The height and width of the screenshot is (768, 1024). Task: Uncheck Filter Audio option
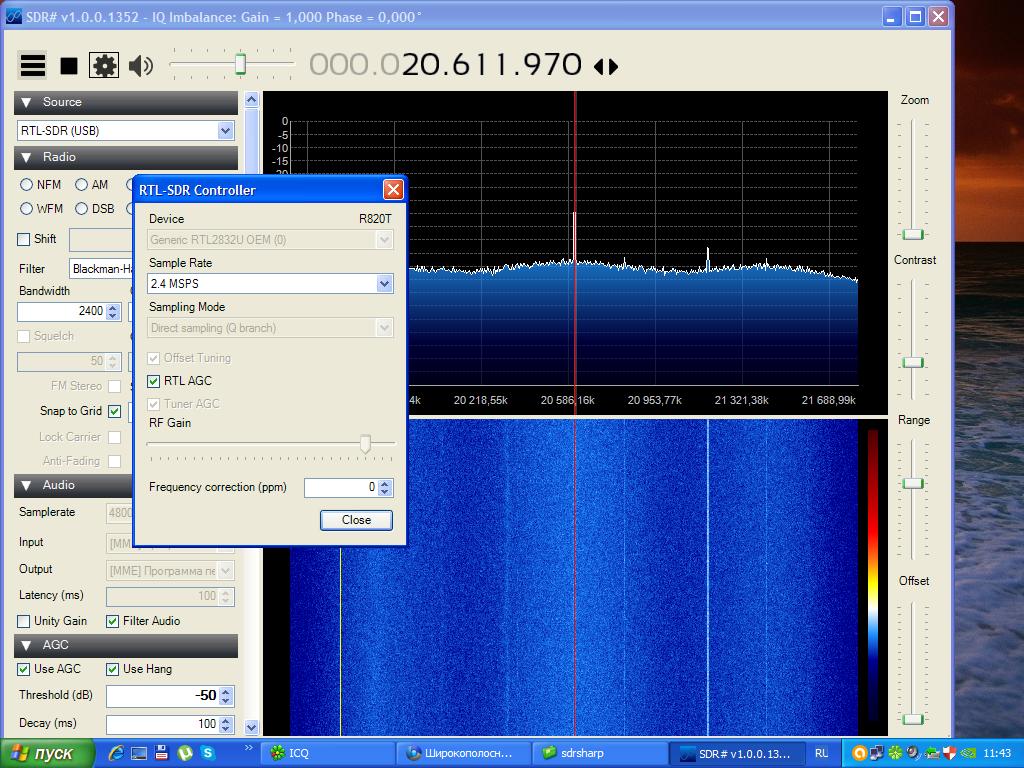(112, 621)
